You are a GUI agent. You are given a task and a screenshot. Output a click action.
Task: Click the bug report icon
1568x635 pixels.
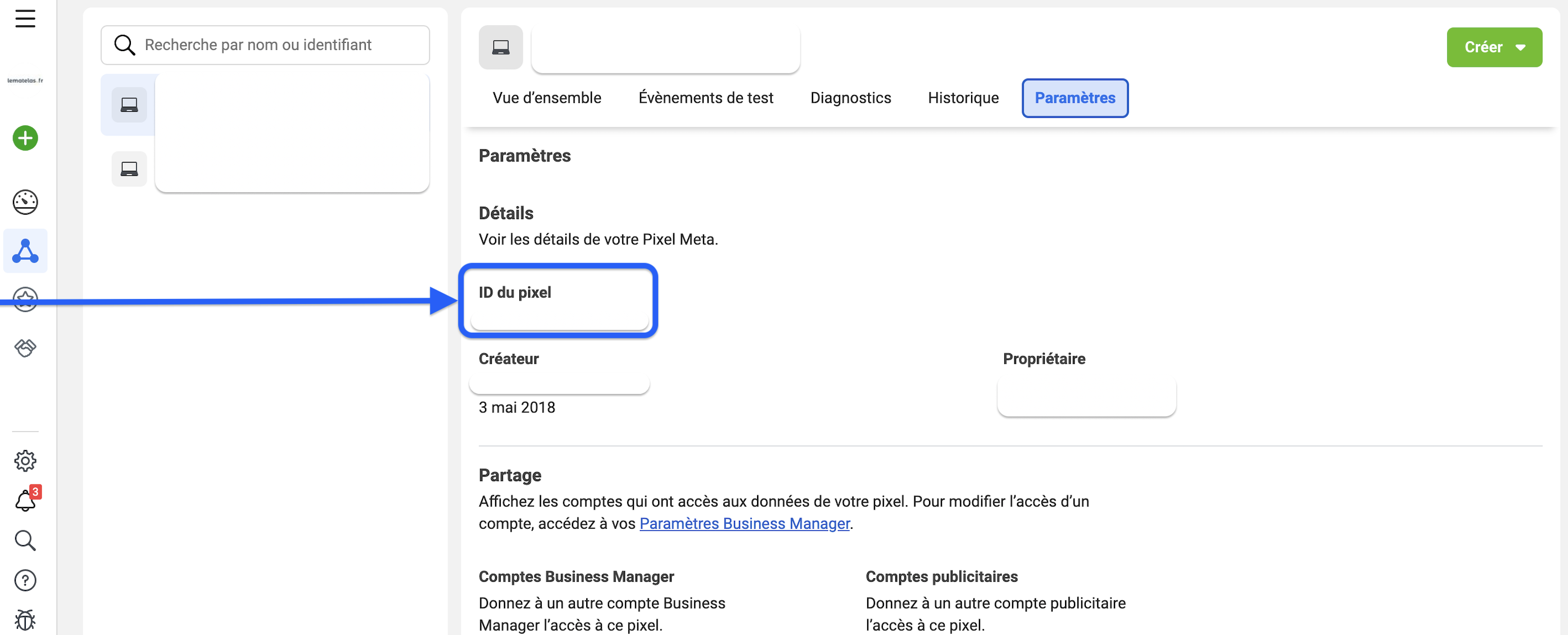25,620
